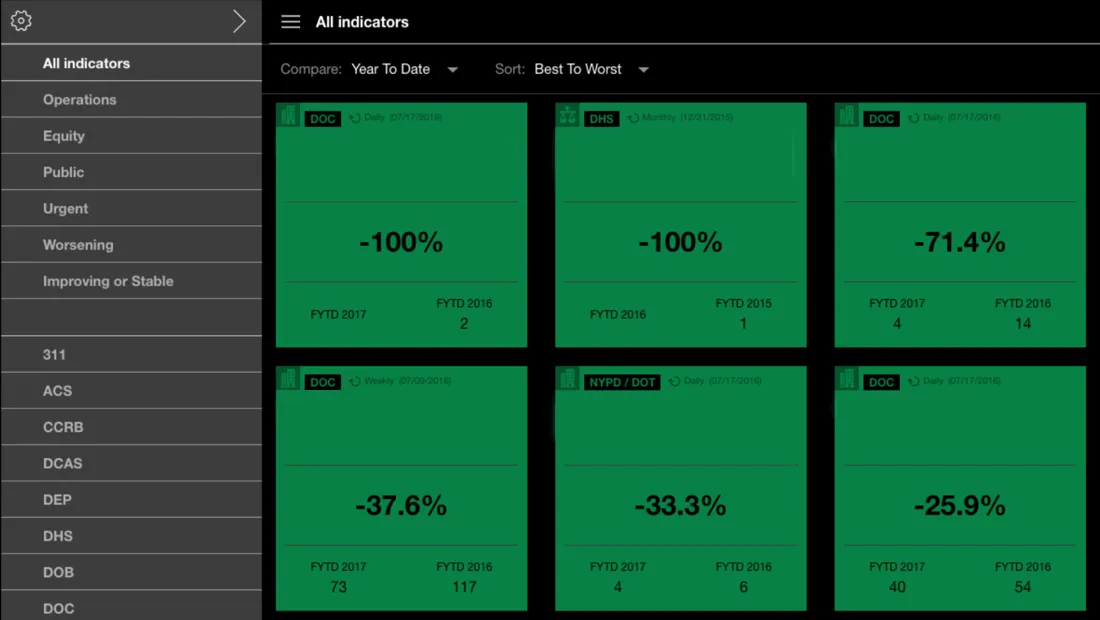Filter by Worsening indicators
Screen dimensions: 1100x620
(78, 245)
